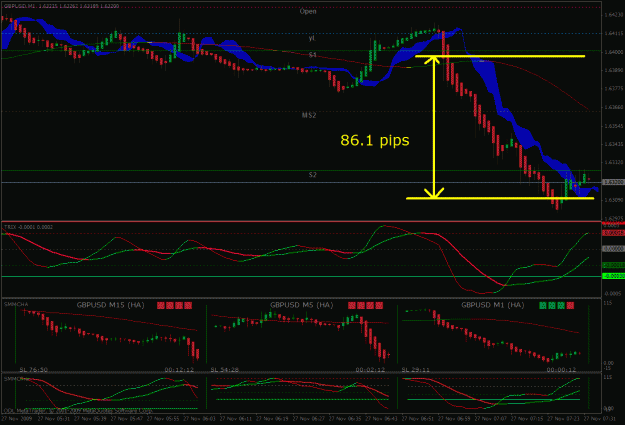Select the 27 Nov 06:03 time label
This screenshot has width=625, height=425.
tap(199, 419)
